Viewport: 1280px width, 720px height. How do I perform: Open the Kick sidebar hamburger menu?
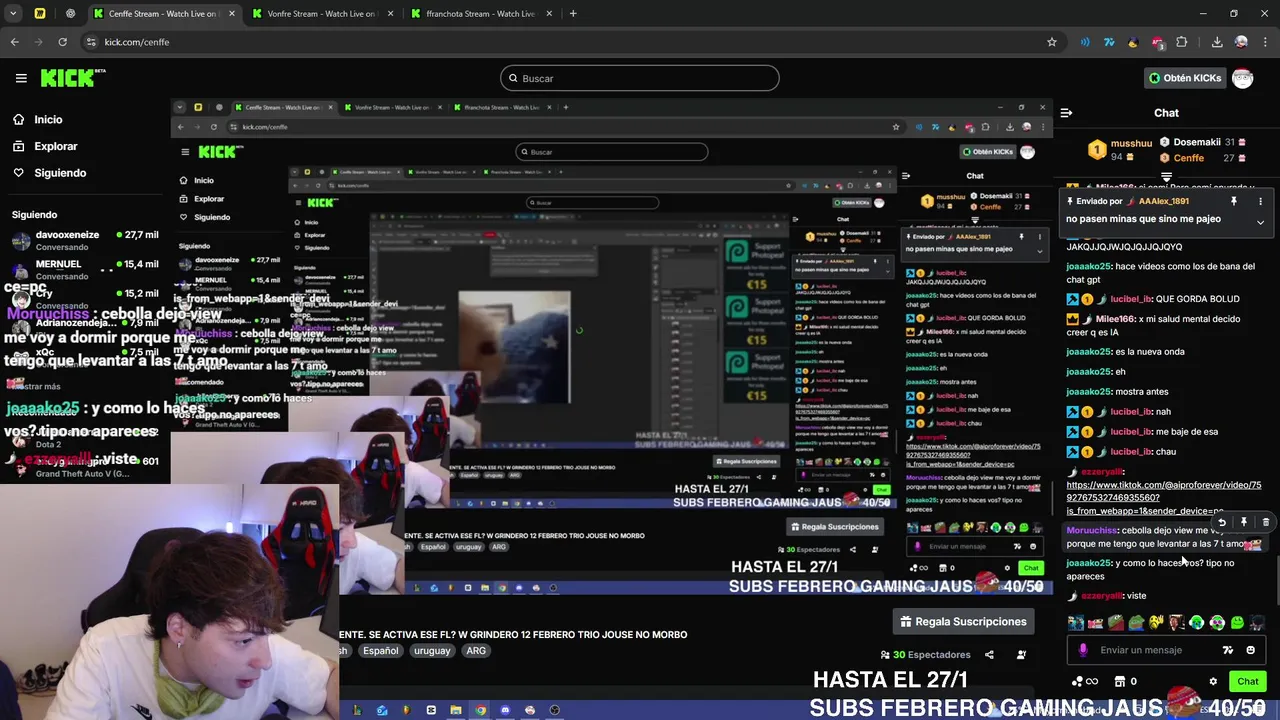21,78
